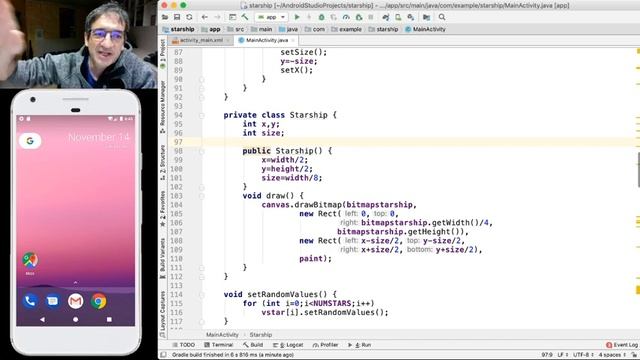The height and width of the screenshot is (360, 640).
Task: Collapse the Starship constructor at line 98
Action: tap(202, 151)
